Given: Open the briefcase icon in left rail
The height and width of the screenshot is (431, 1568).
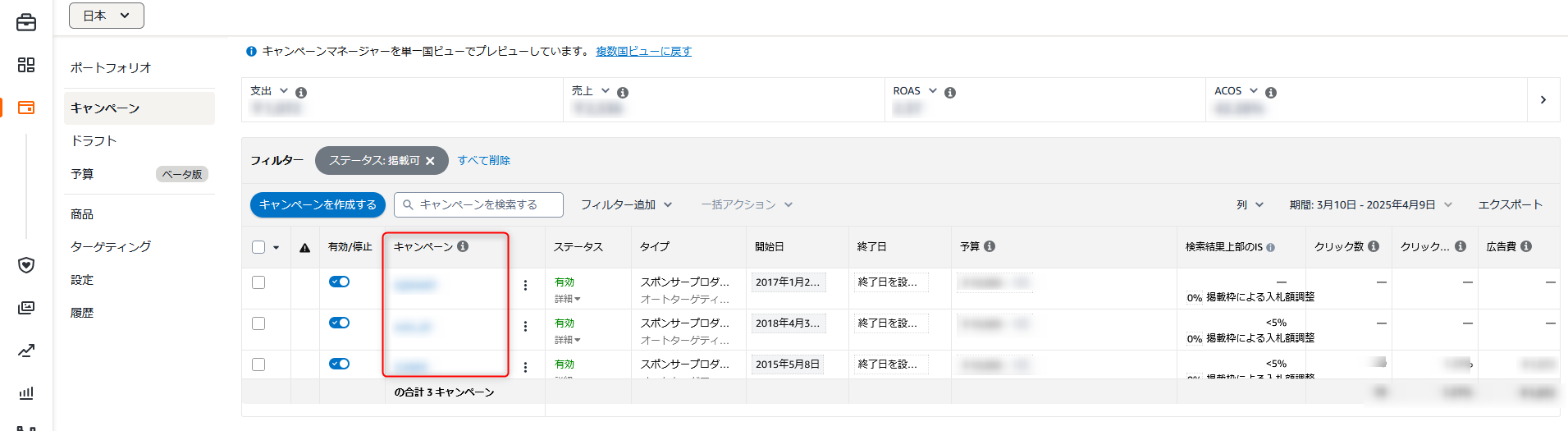Looking at the screenshot, I should tap(26, 22).
